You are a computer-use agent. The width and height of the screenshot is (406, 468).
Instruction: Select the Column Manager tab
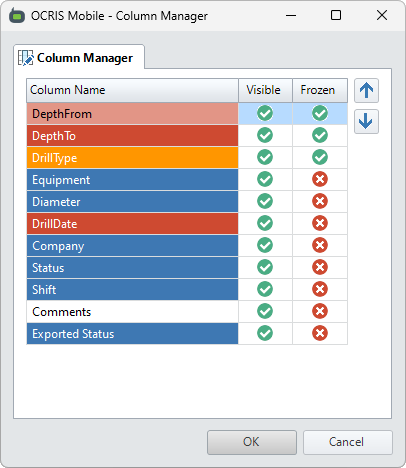click(x=79, y=58)
